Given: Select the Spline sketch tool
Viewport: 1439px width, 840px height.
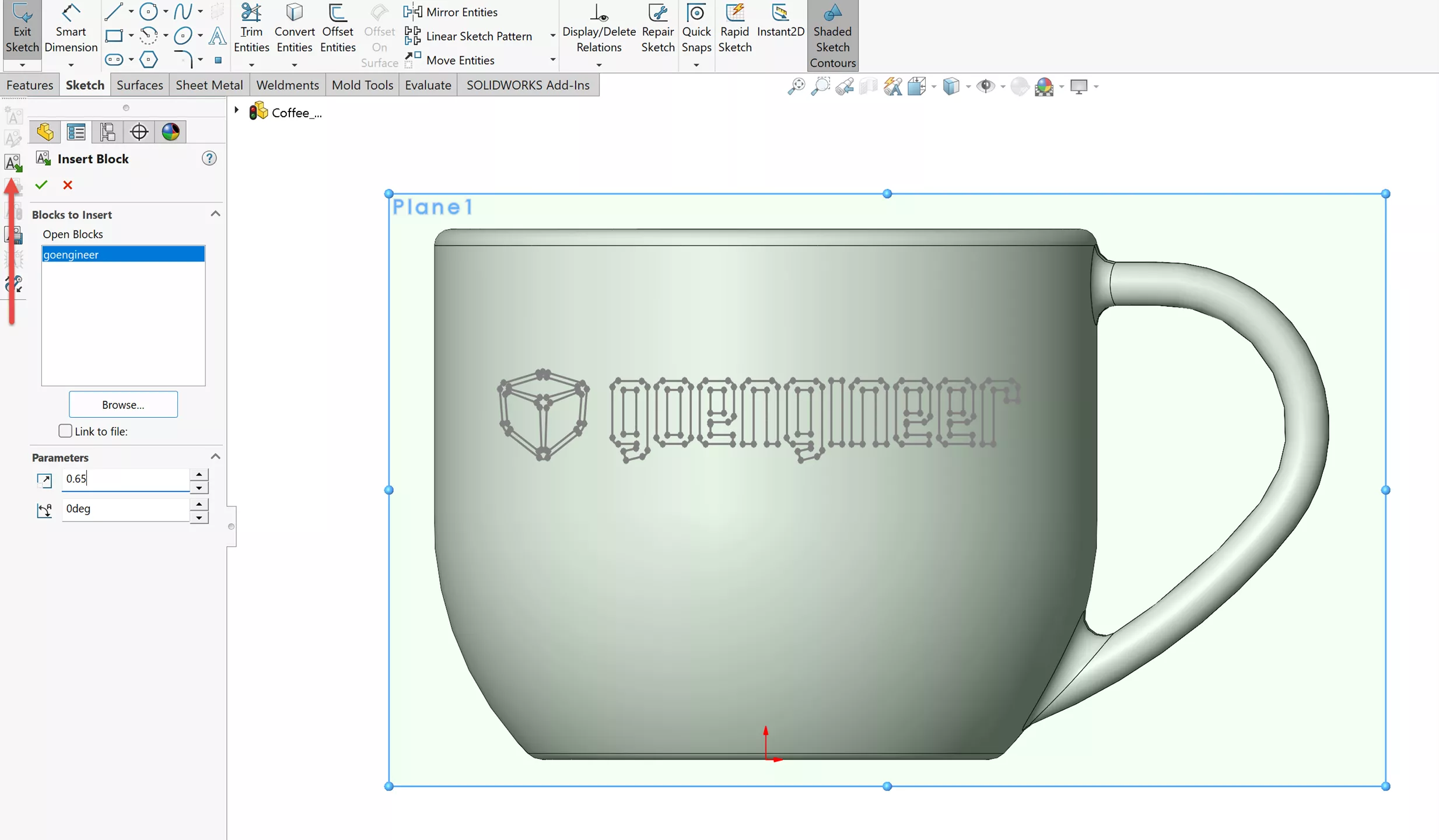Looking at the screenshot, I should 183,11.
